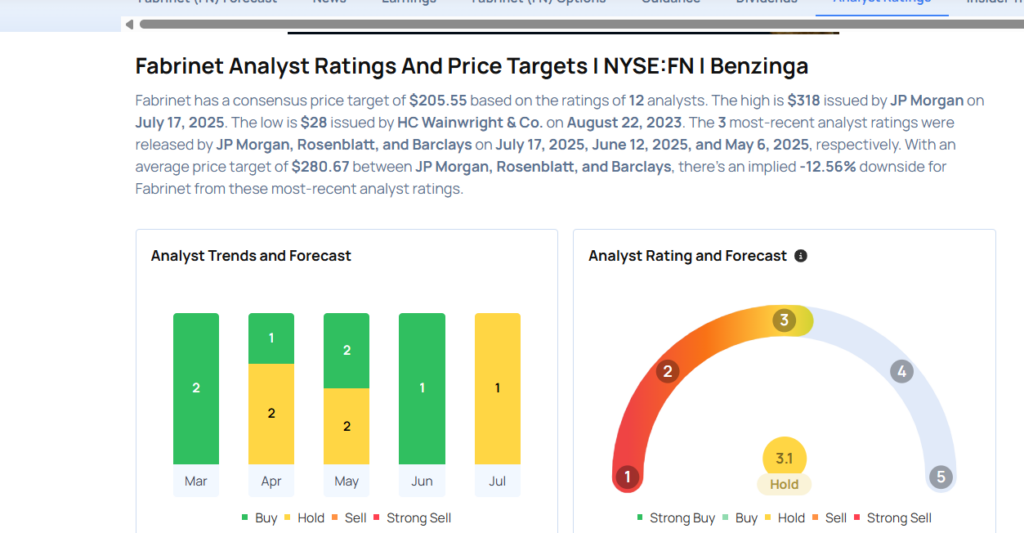Select gauge marker number 1

point(627,477)
